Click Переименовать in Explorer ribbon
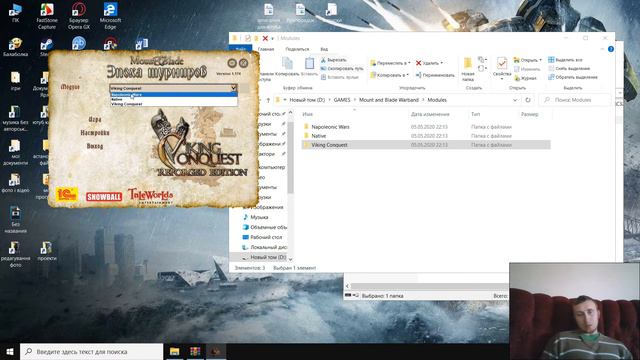 pos(435,75)
